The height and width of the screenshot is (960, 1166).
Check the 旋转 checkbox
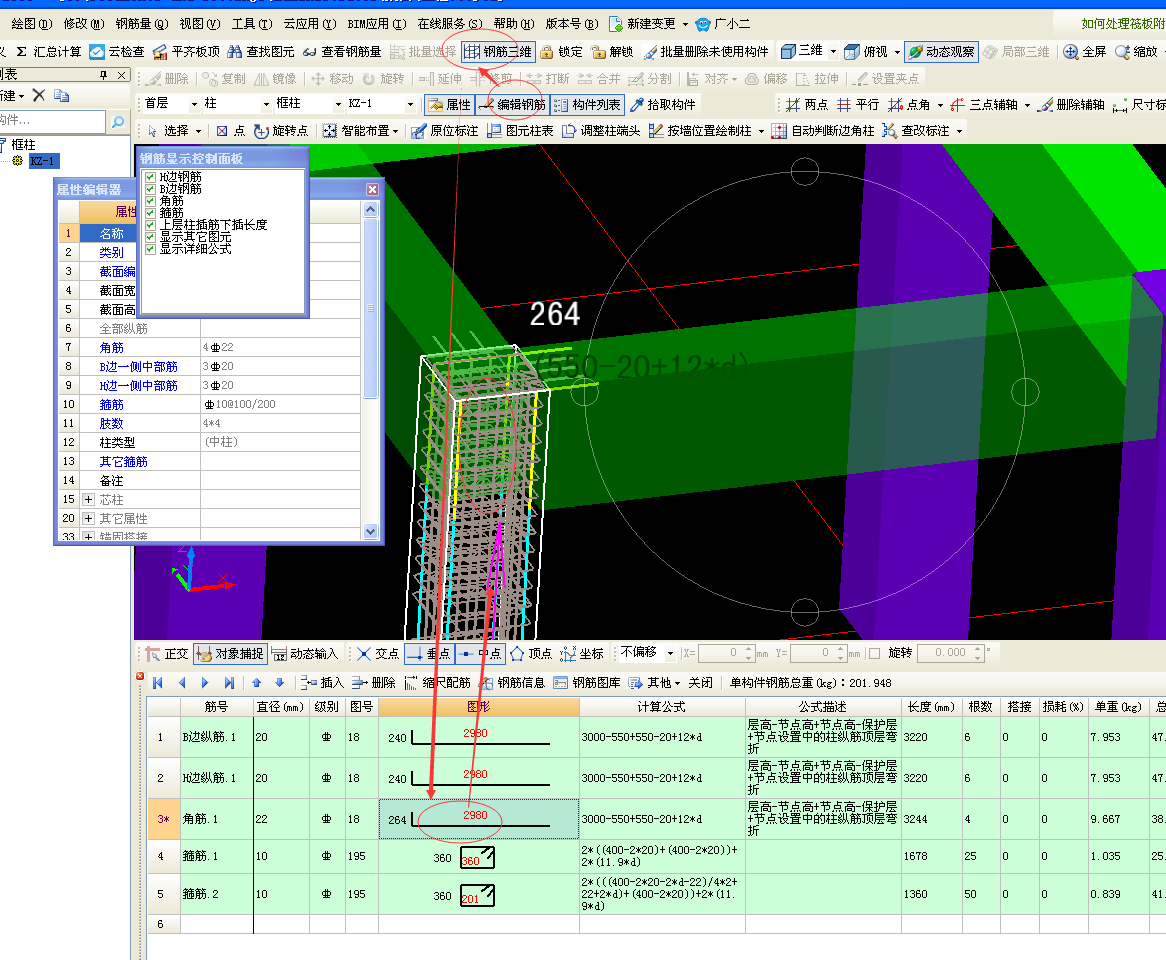click(874, 654)
